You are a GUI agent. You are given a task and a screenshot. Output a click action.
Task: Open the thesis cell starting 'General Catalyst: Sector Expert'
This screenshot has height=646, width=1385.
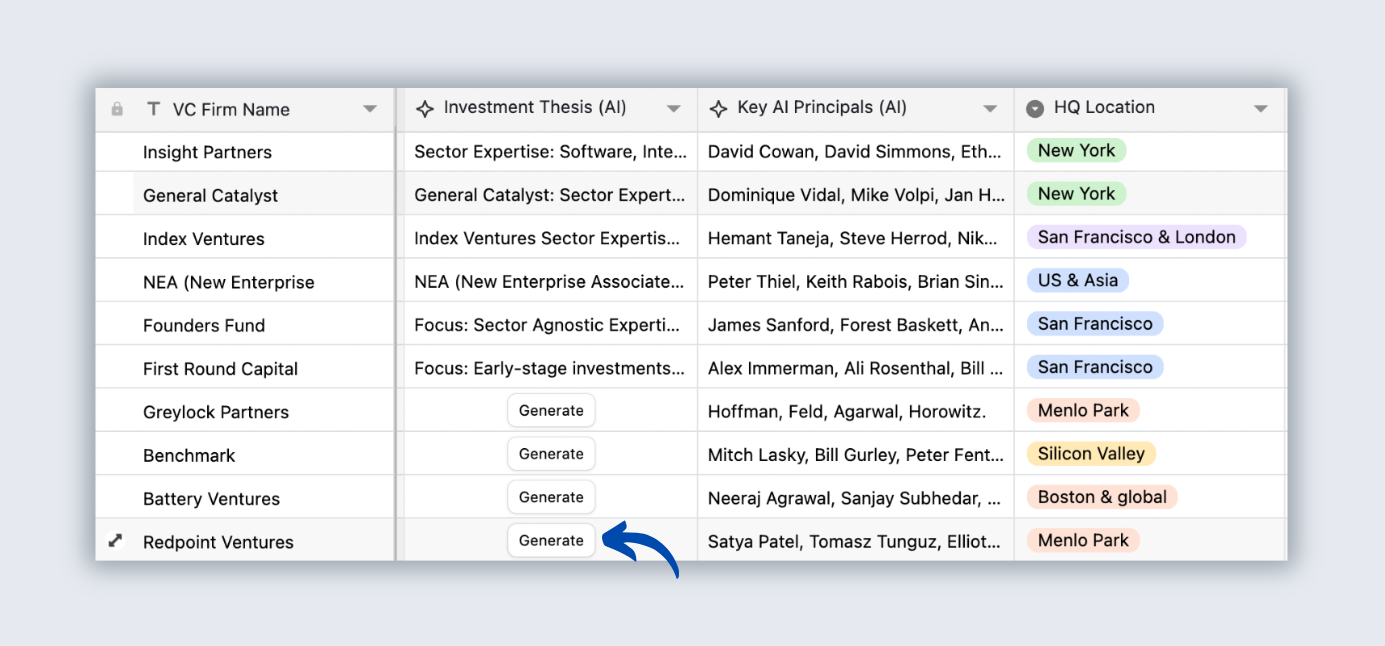pos(550,195)
